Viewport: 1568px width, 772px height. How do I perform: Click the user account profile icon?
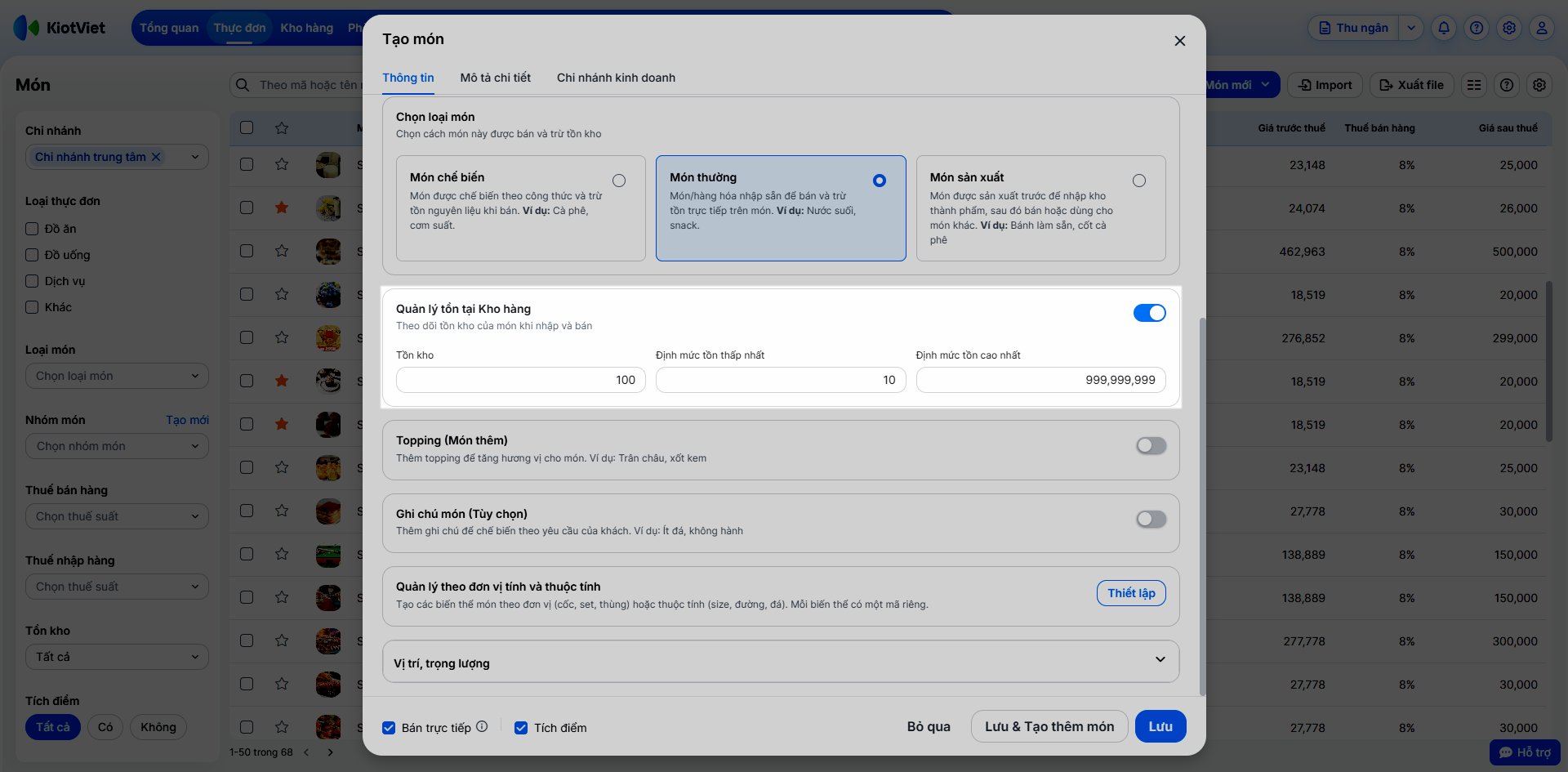[1542, 28]
